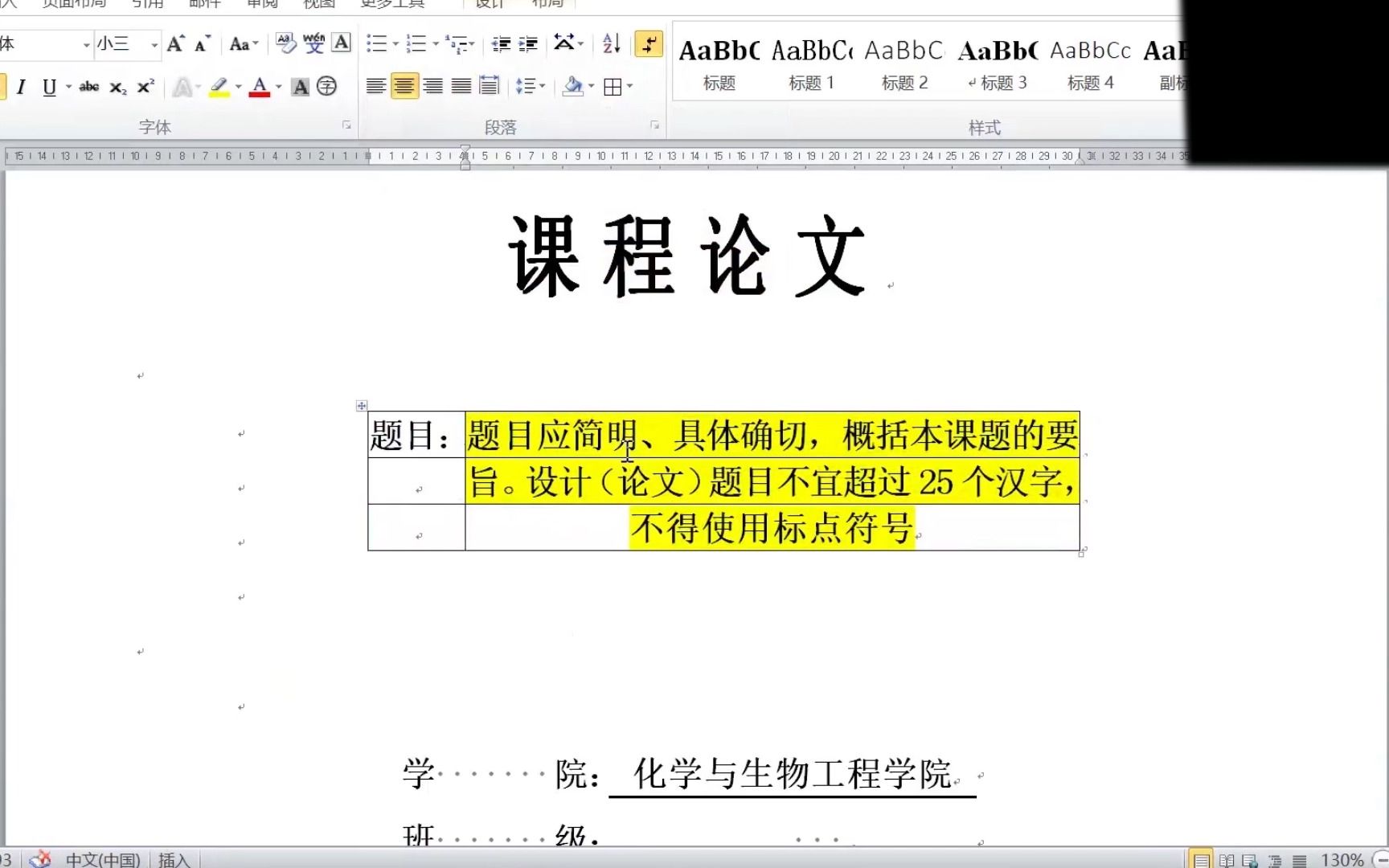
Task: Click the proofing status icon
Action: pyautogui.click(x=39, y=859)
